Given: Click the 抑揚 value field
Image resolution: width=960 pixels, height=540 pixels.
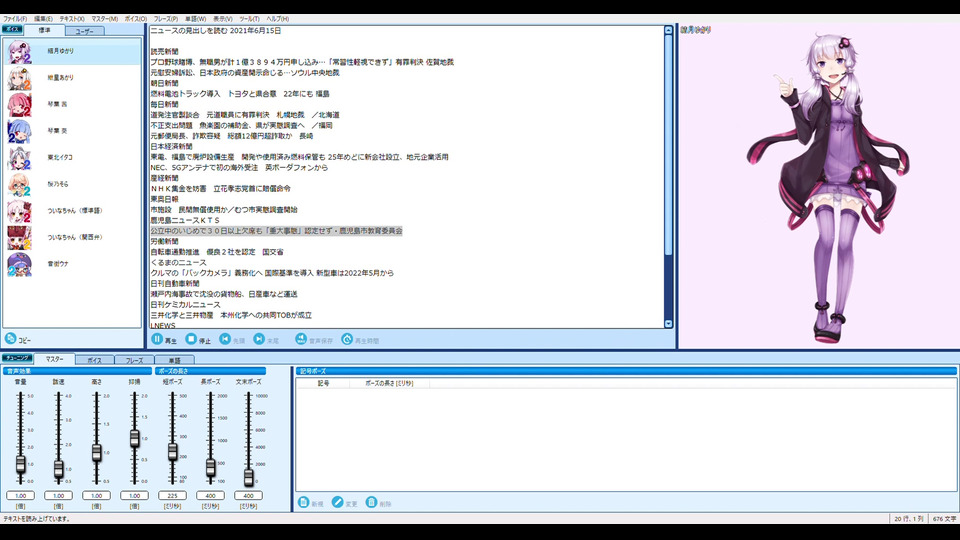Looking at the screenshot, I should (134, 495).
